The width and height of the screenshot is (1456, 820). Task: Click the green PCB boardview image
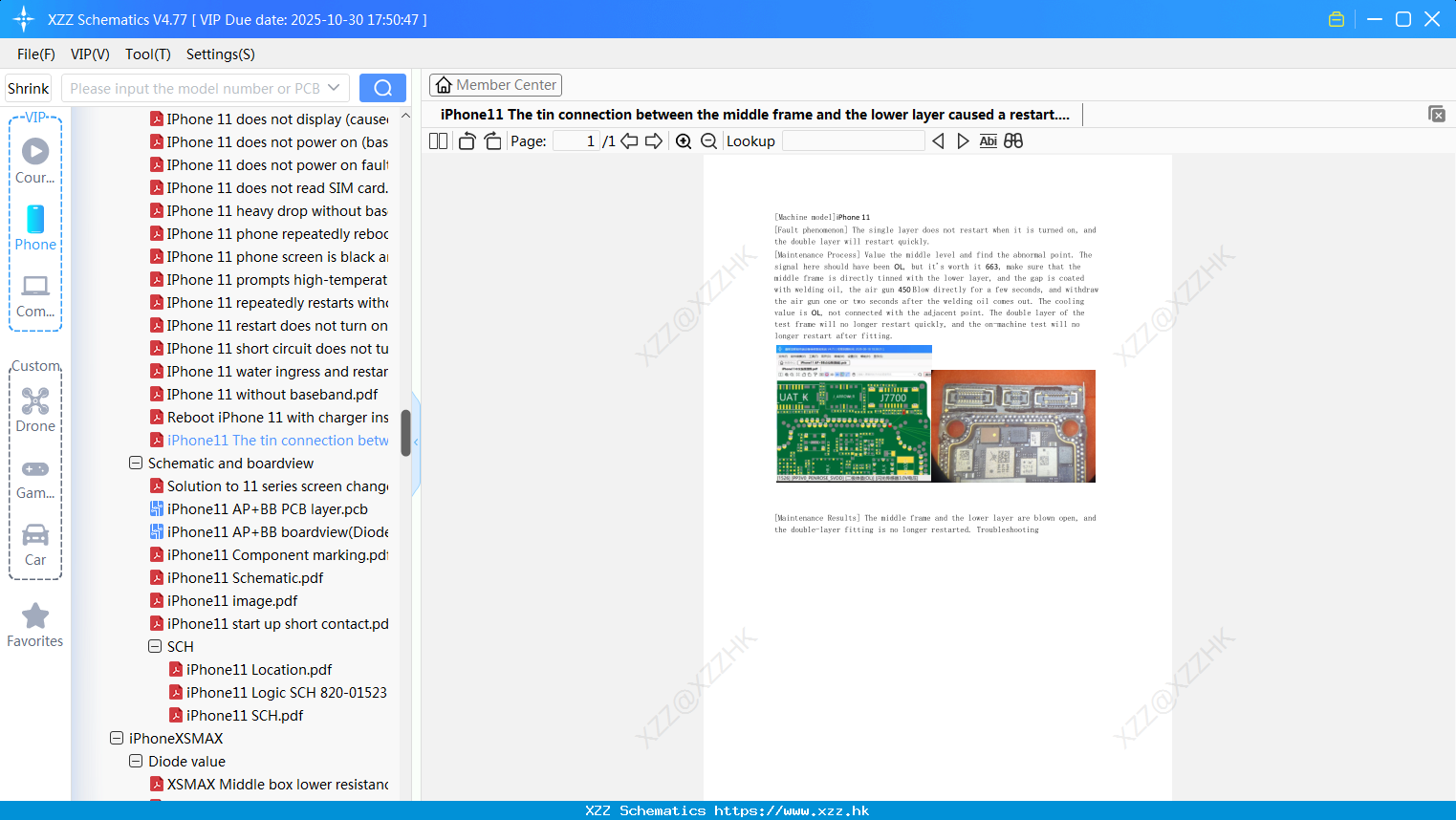pos(854,414)
